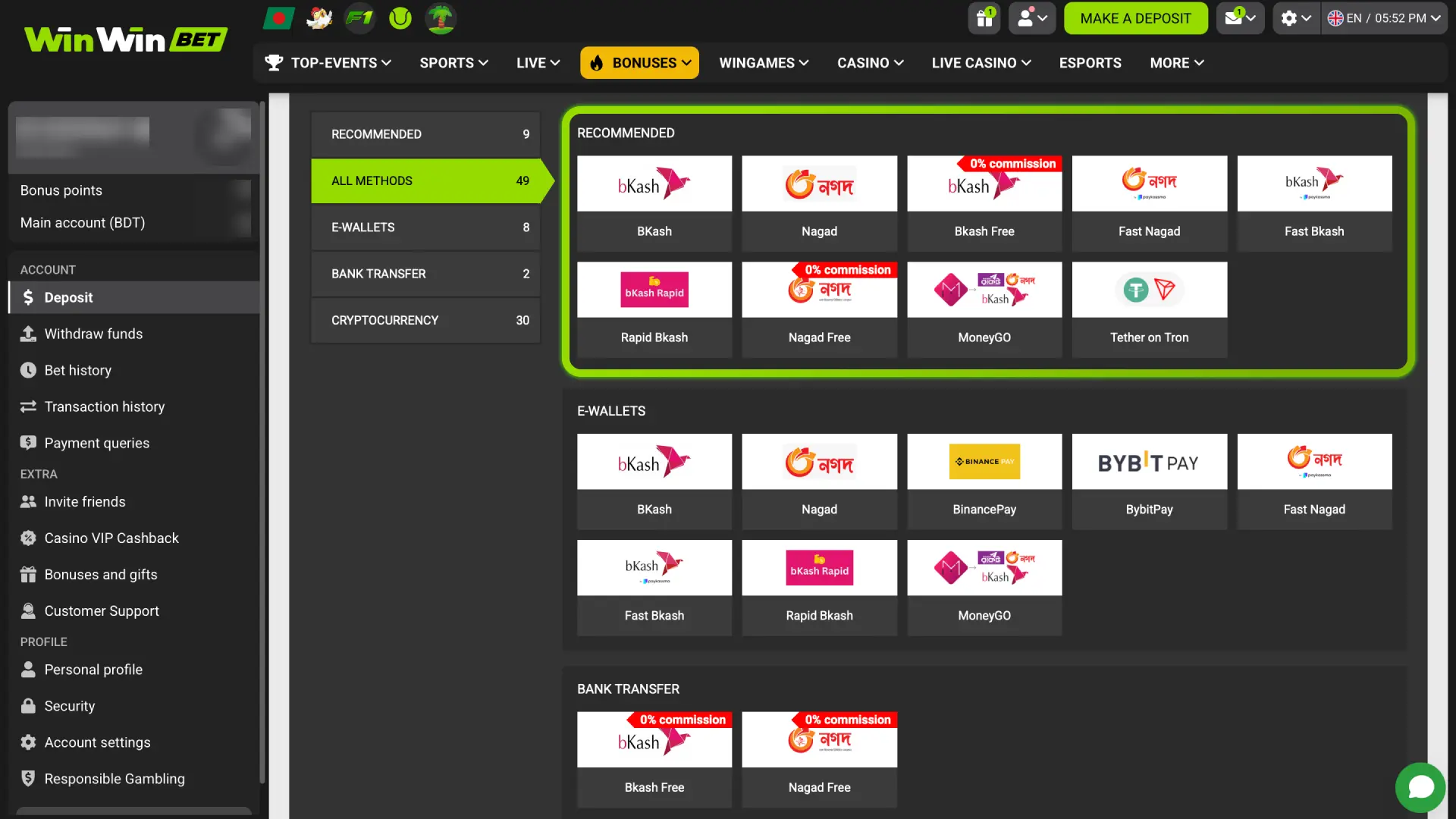The width and height of the screenshot is (1456, 819).
Task: Select Nagad in Recommended methods
Action: coord(819,203)
